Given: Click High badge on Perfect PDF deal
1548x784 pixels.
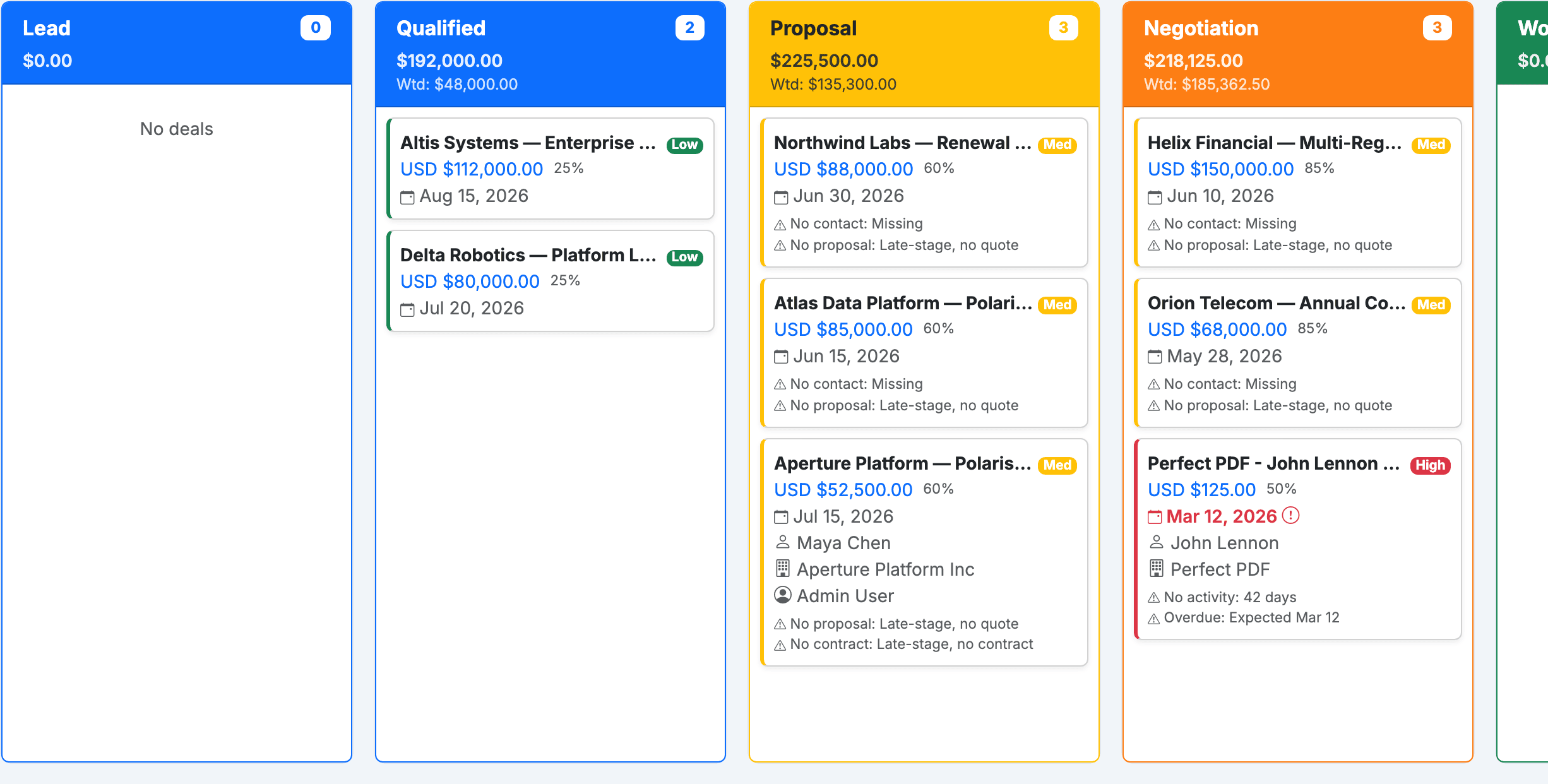Looking at the screenshot, I should [x=1431, y=465].
